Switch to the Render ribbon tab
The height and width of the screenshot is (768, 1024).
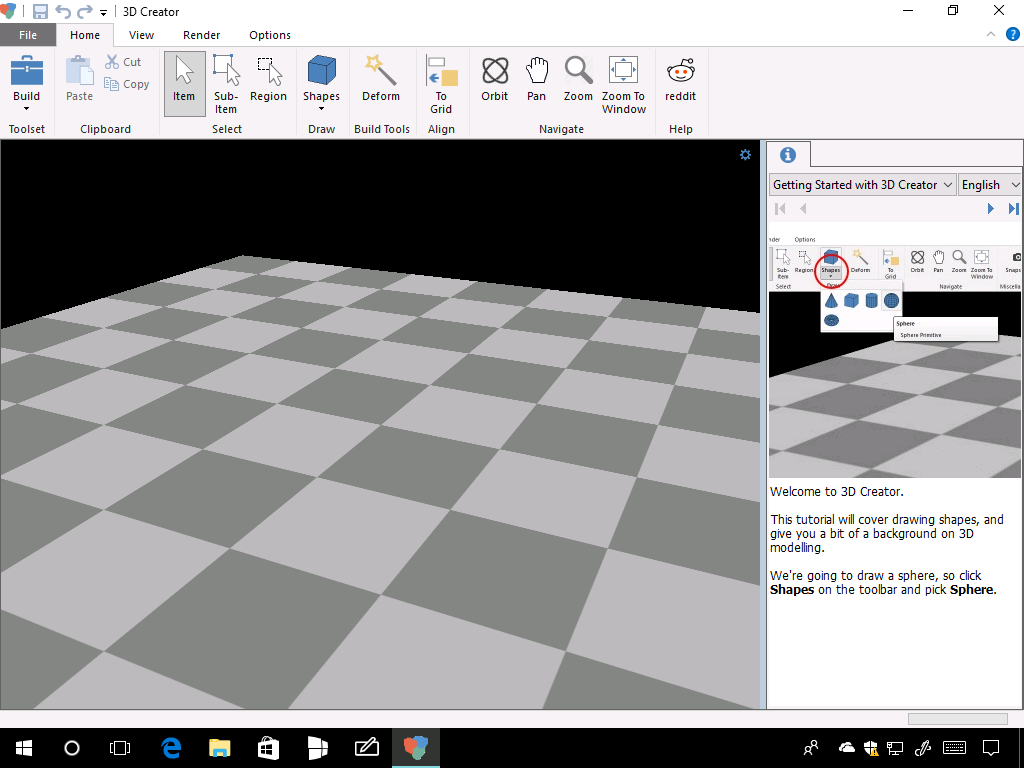pos(201,35)
